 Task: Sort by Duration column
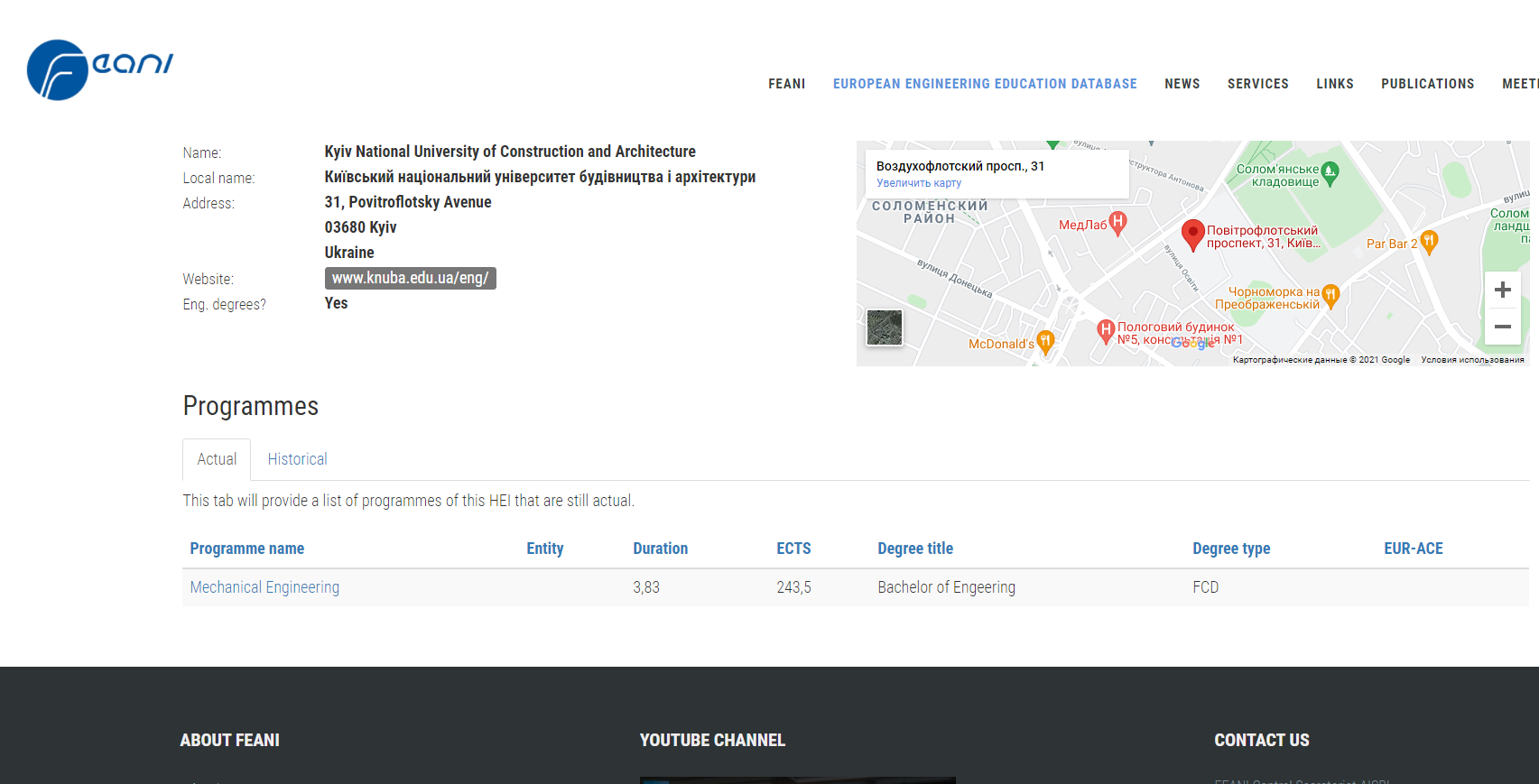coord(661,549)
